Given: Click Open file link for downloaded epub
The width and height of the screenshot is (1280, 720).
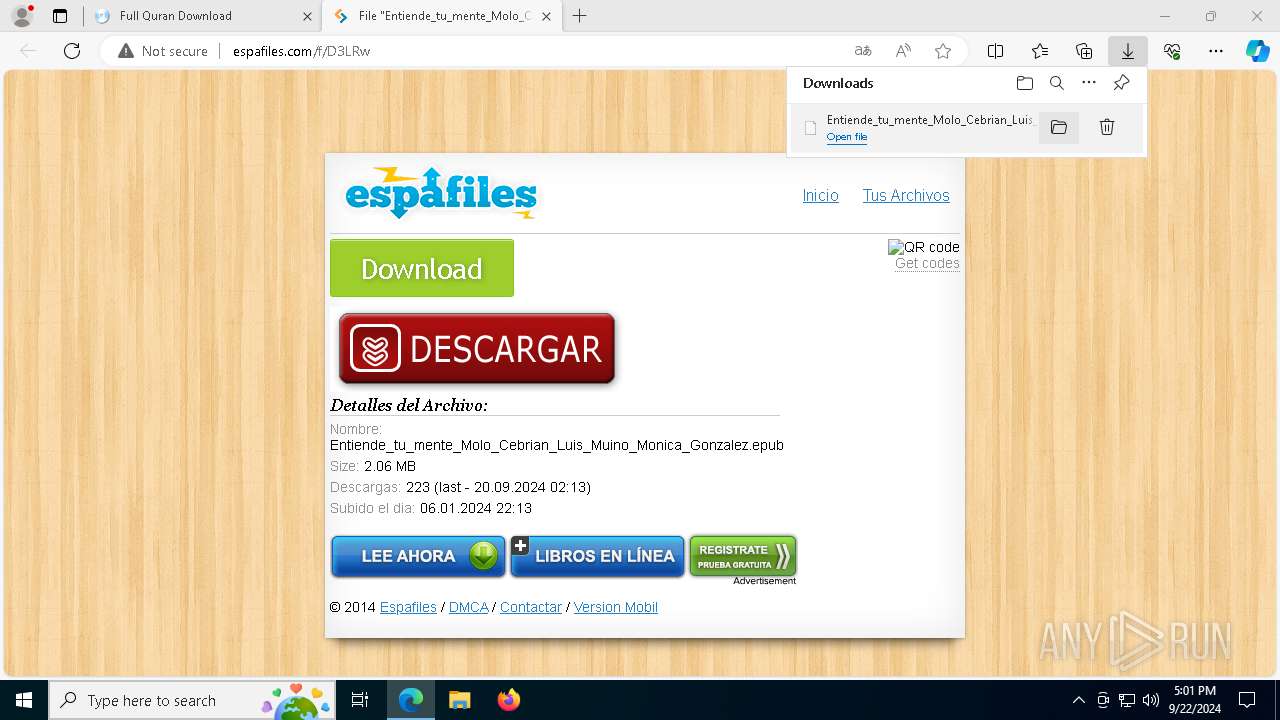Looking at the screenshot, I should (847, 137).
